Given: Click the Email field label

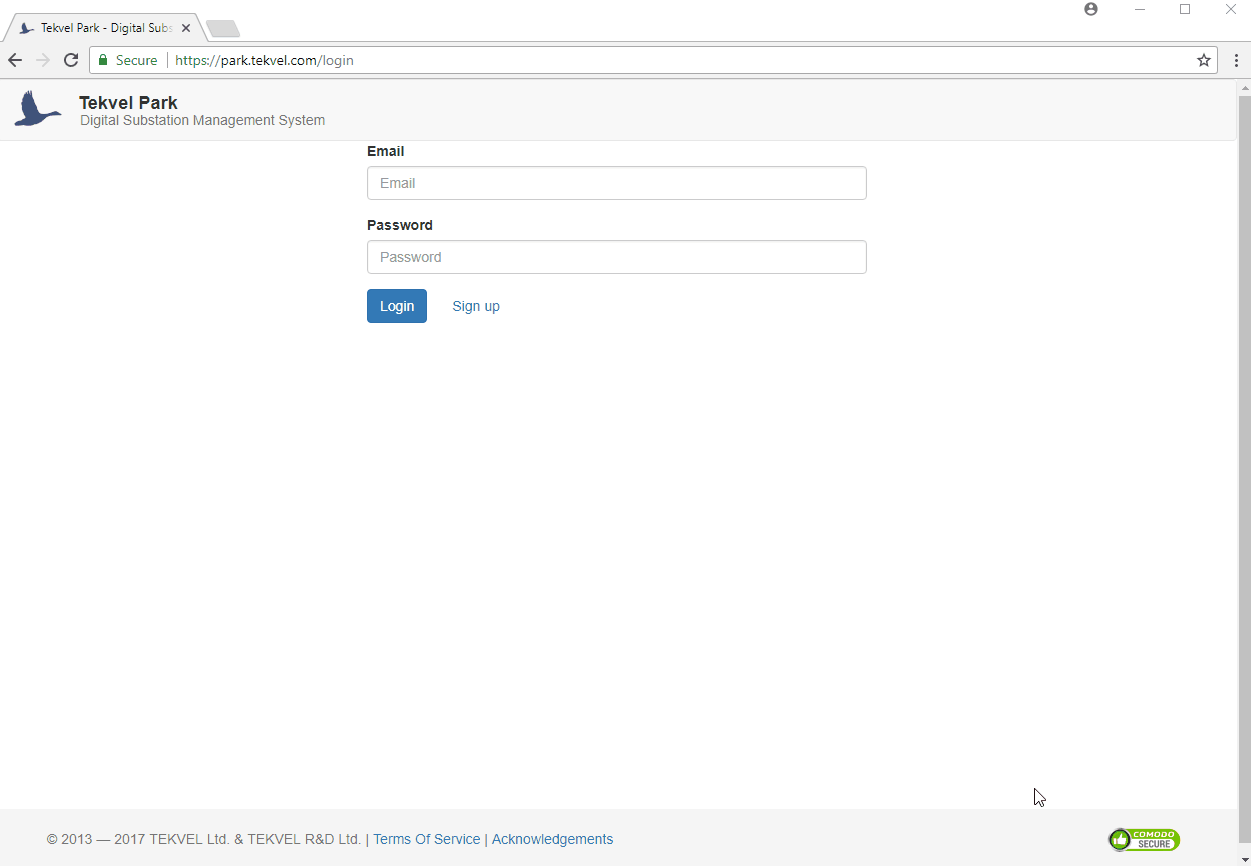Looking at the screenshot, I should tap(386, 151).
